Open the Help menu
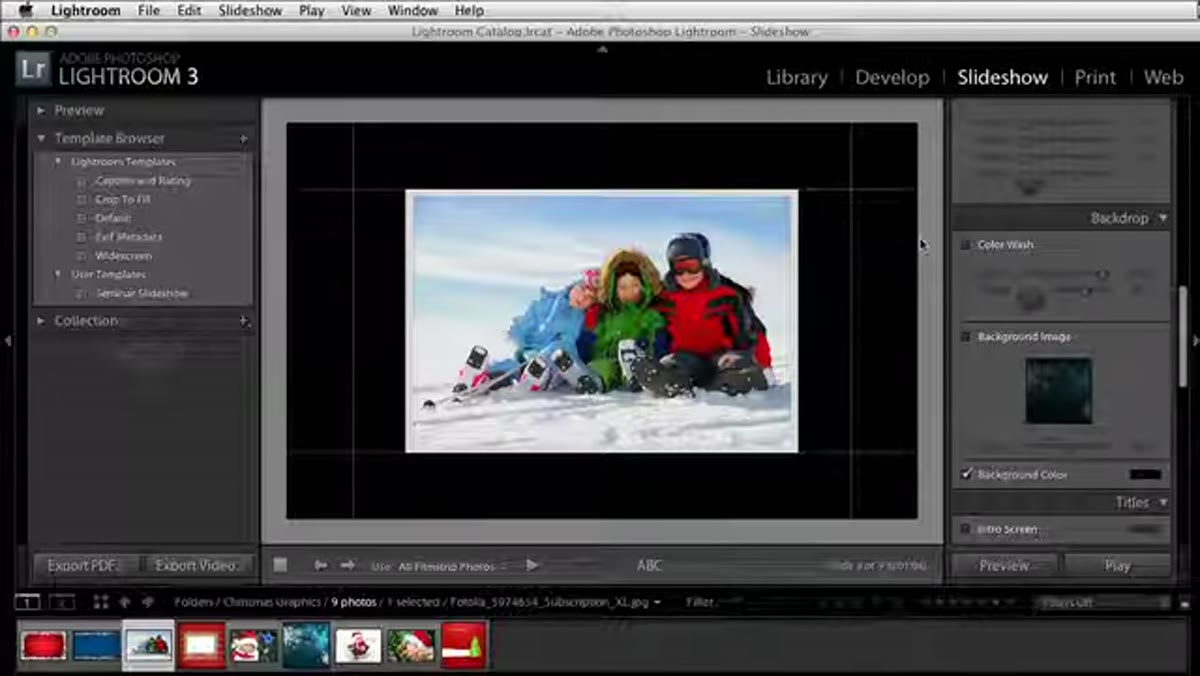This screenshot has width=1200, height=676. click(x=469, y=10)
